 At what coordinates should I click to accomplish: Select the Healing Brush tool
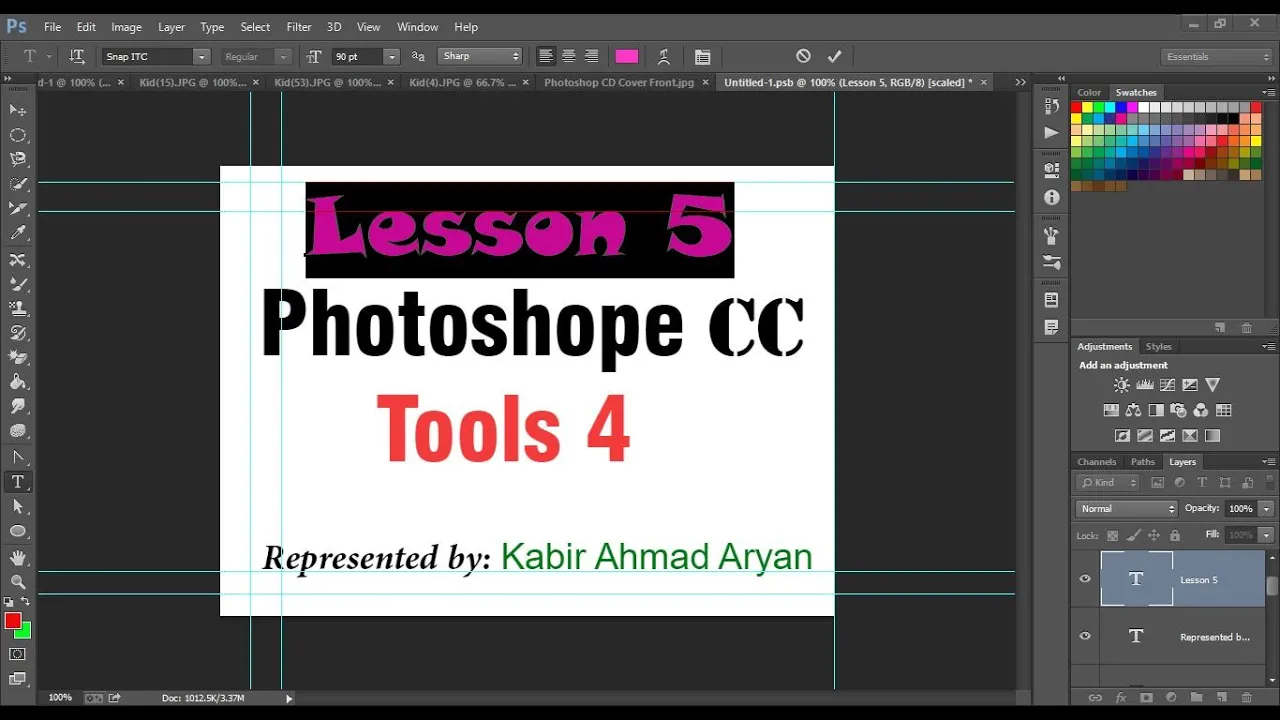18,259
